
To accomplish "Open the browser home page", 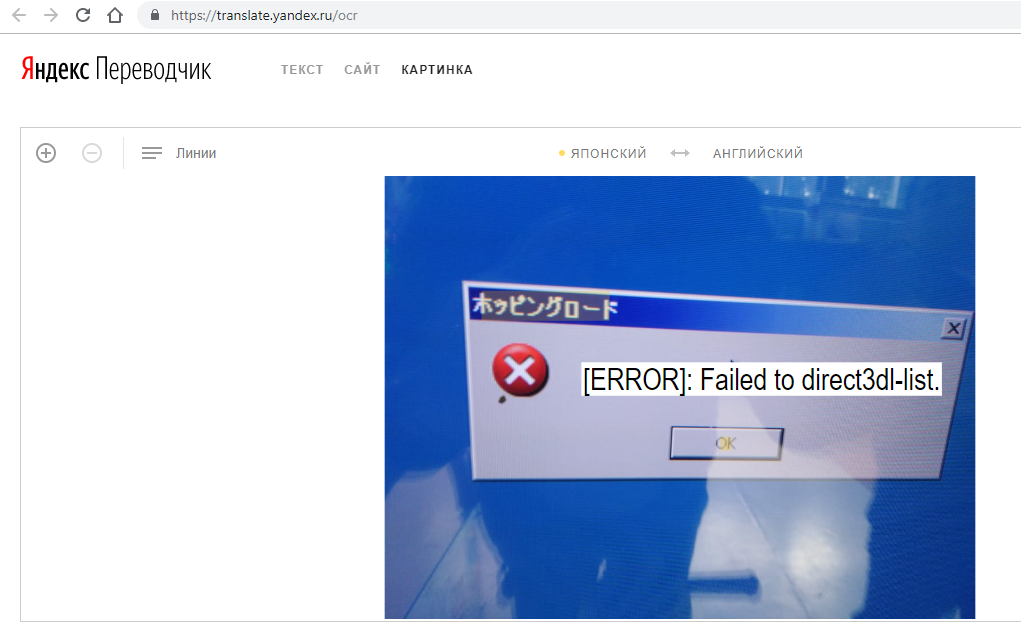I will [x=115, y=15].
